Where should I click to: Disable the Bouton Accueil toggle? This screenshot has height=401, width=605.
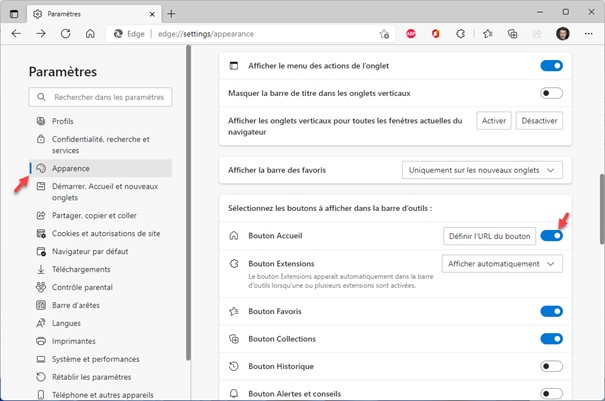[551, 236]
